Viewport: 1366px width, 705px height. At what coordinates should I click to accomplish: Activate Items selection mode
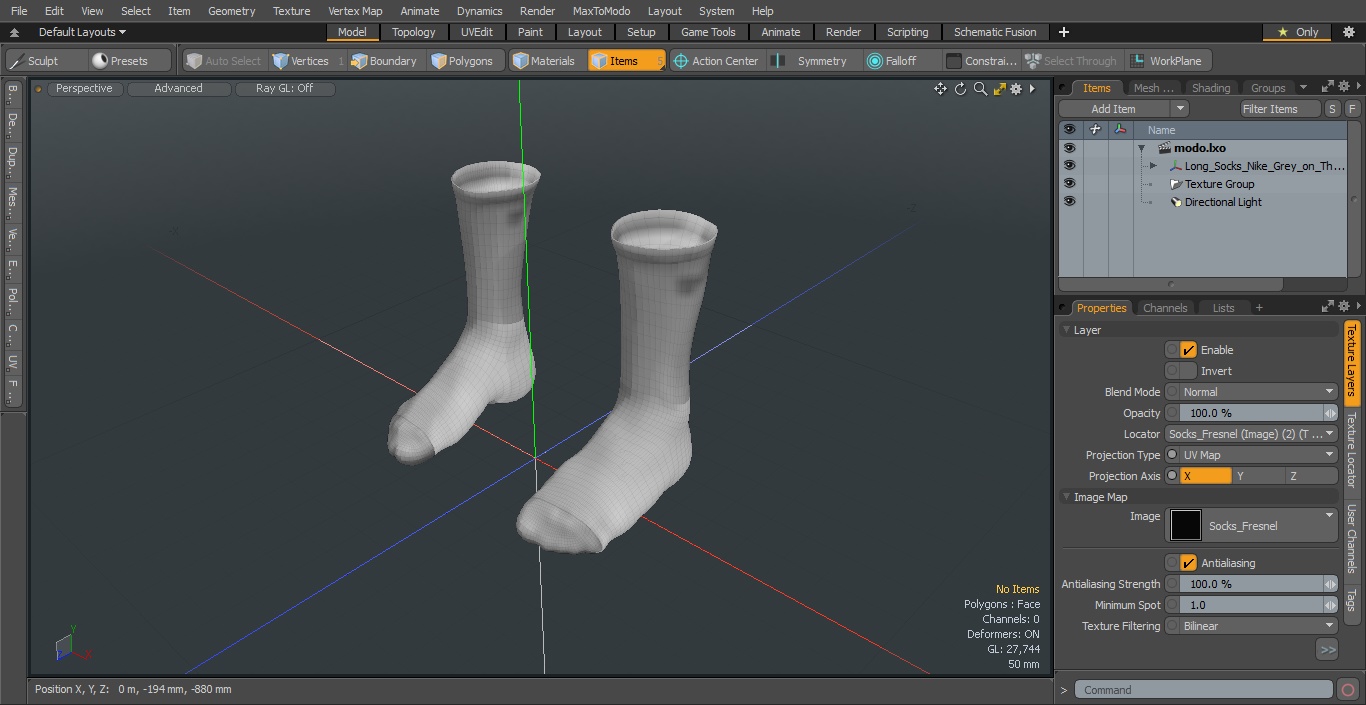click(x=626, y=61)
